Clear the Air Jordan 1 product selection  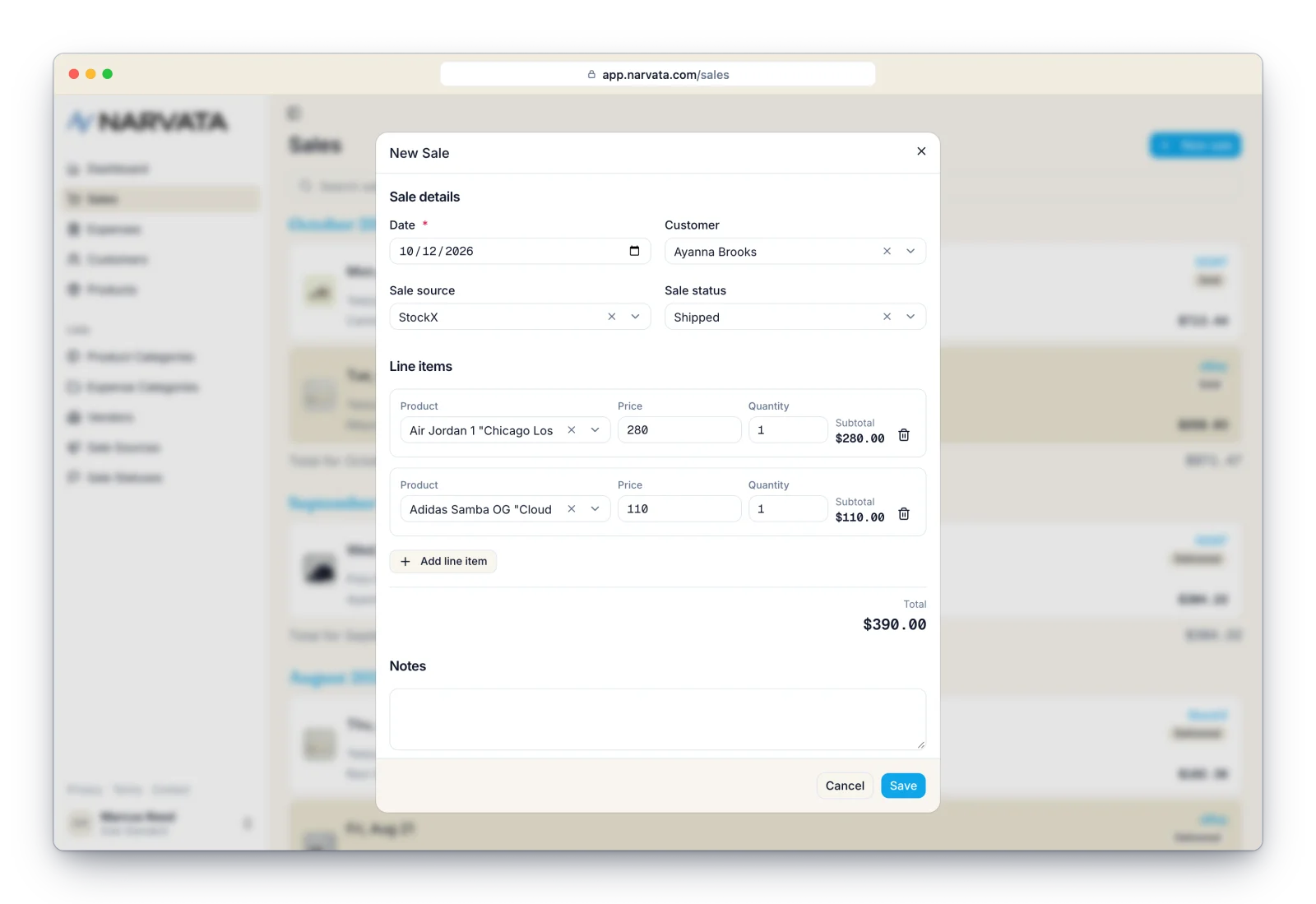click(x=571, y=430)
